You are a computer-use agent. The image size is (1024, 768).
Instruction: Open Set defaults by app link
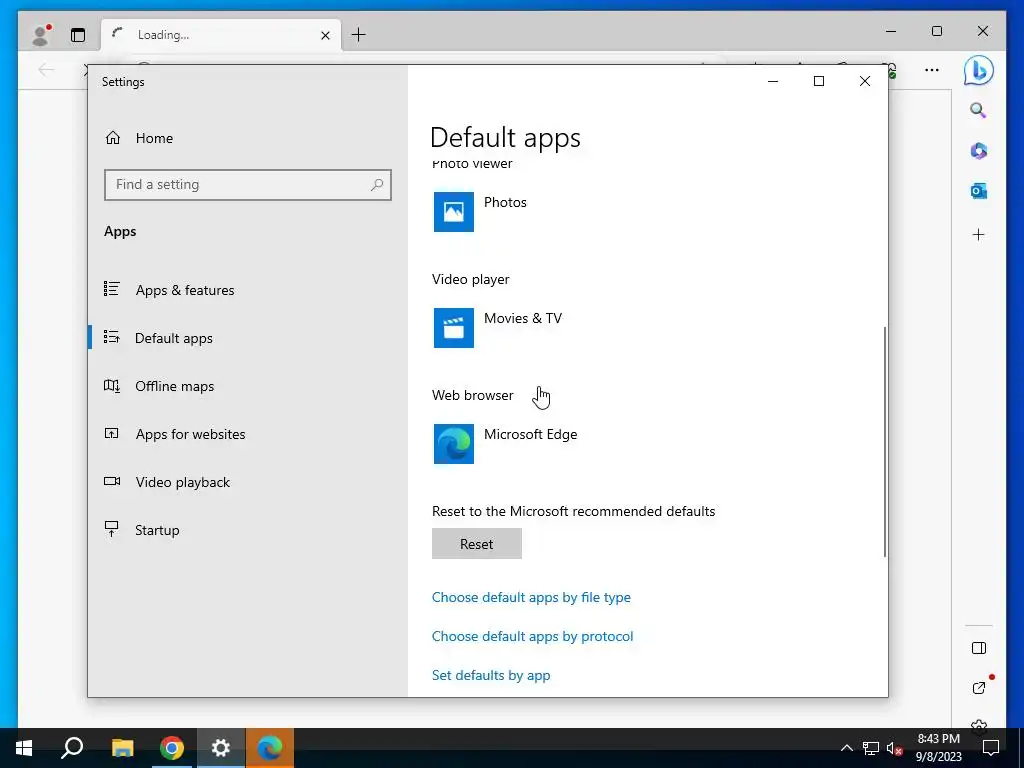tap(490, 675)
